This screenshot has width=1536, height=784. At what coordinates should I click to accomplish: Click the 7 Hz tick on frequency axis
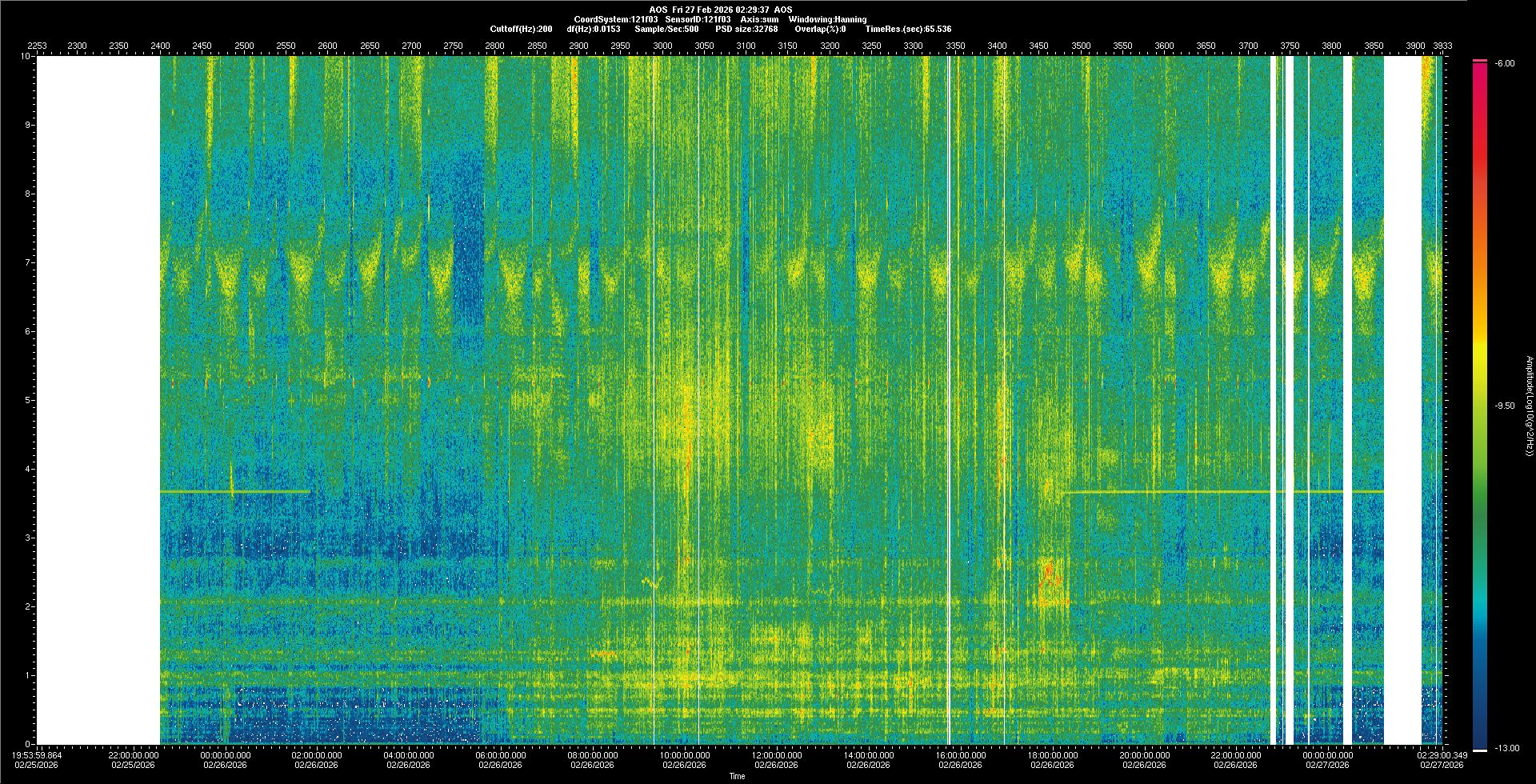point(27,262)
